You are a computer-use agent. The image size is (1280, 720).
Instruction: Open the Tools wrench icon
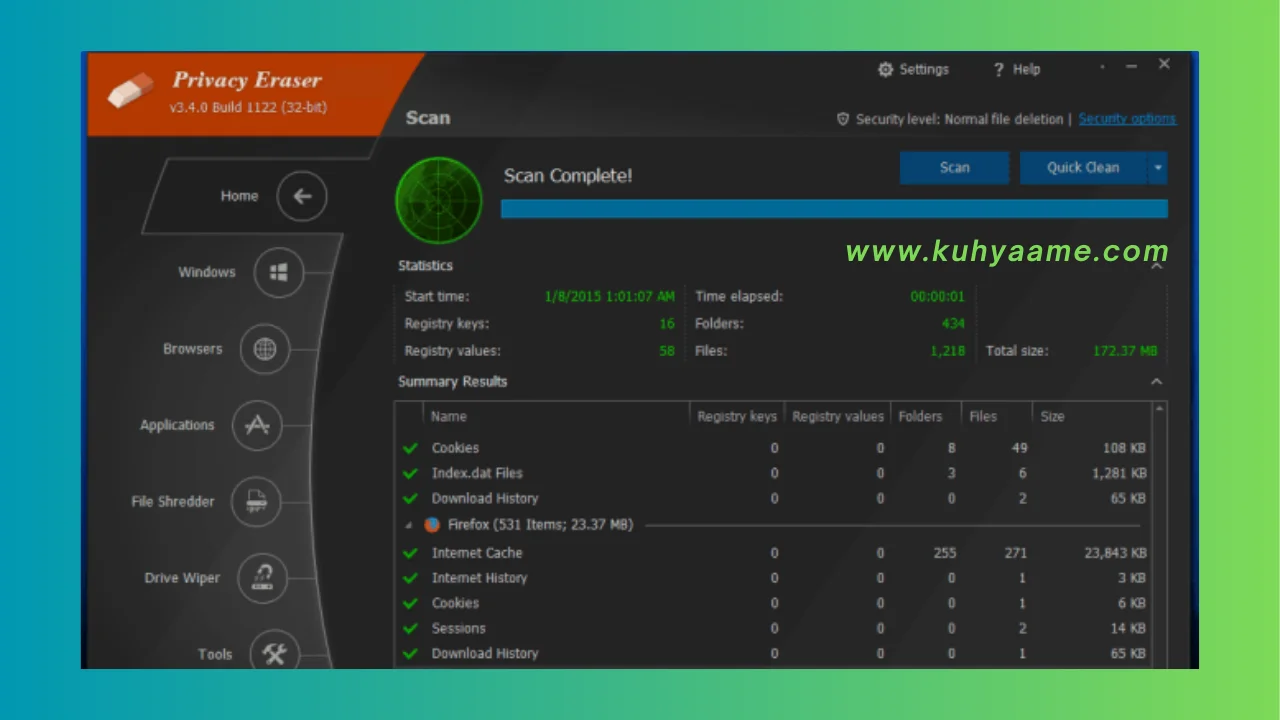point(274,654)
